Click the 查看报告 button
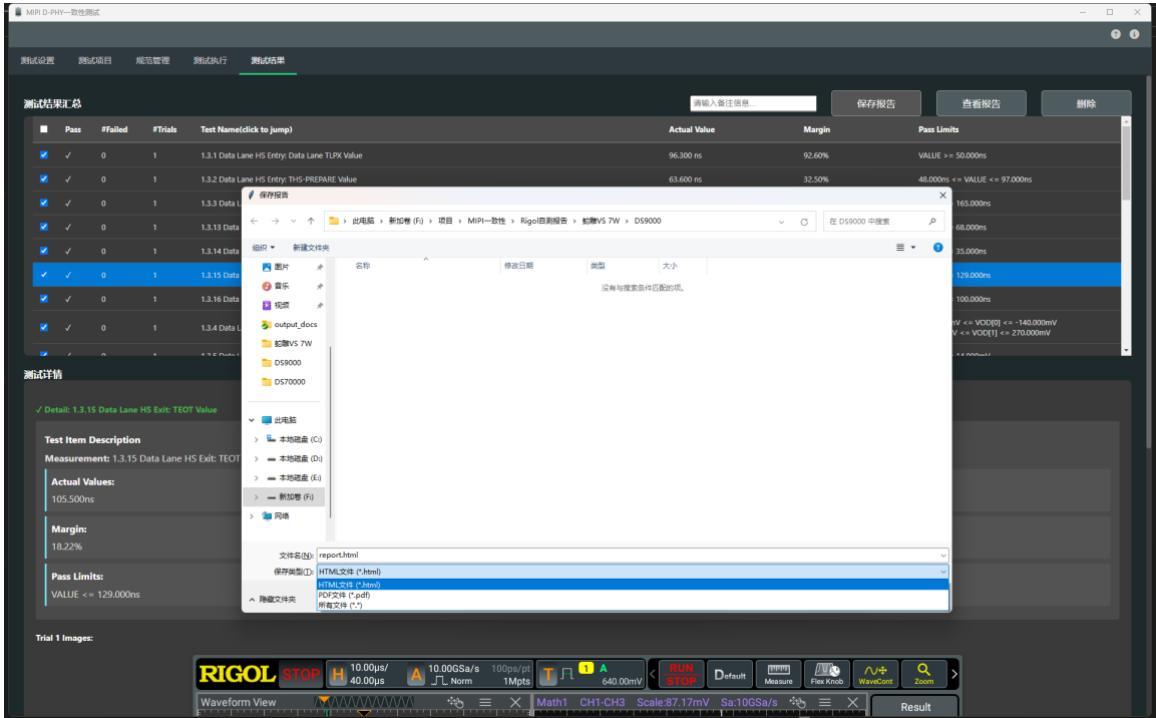The width and height of the screenshot is (1156, 718). (x=981, y=104)
